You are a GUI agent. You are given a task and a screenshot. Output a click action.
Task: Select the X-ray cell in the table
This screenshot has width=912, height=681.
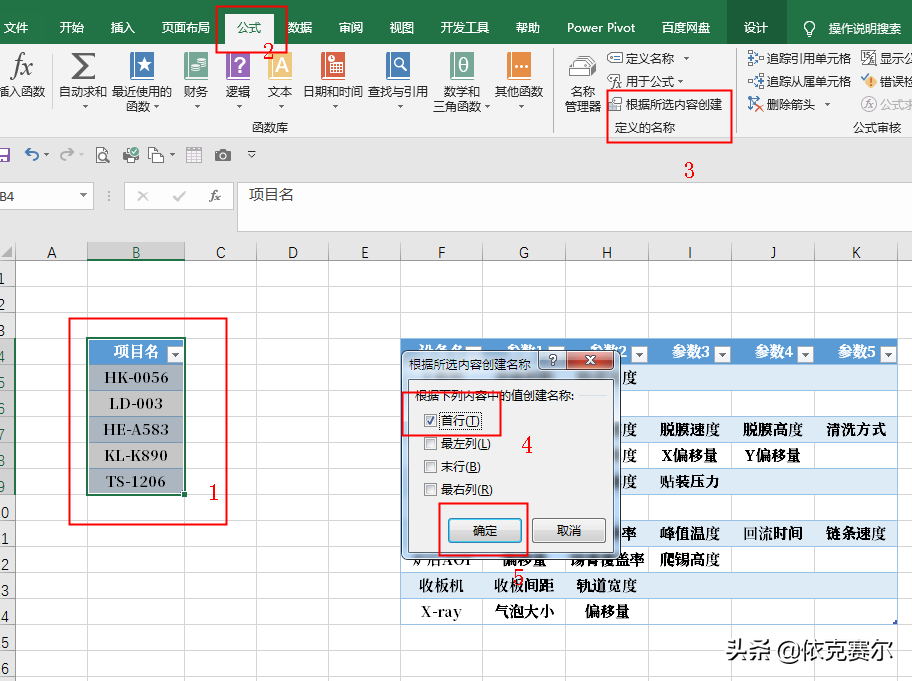coord(441,612)
